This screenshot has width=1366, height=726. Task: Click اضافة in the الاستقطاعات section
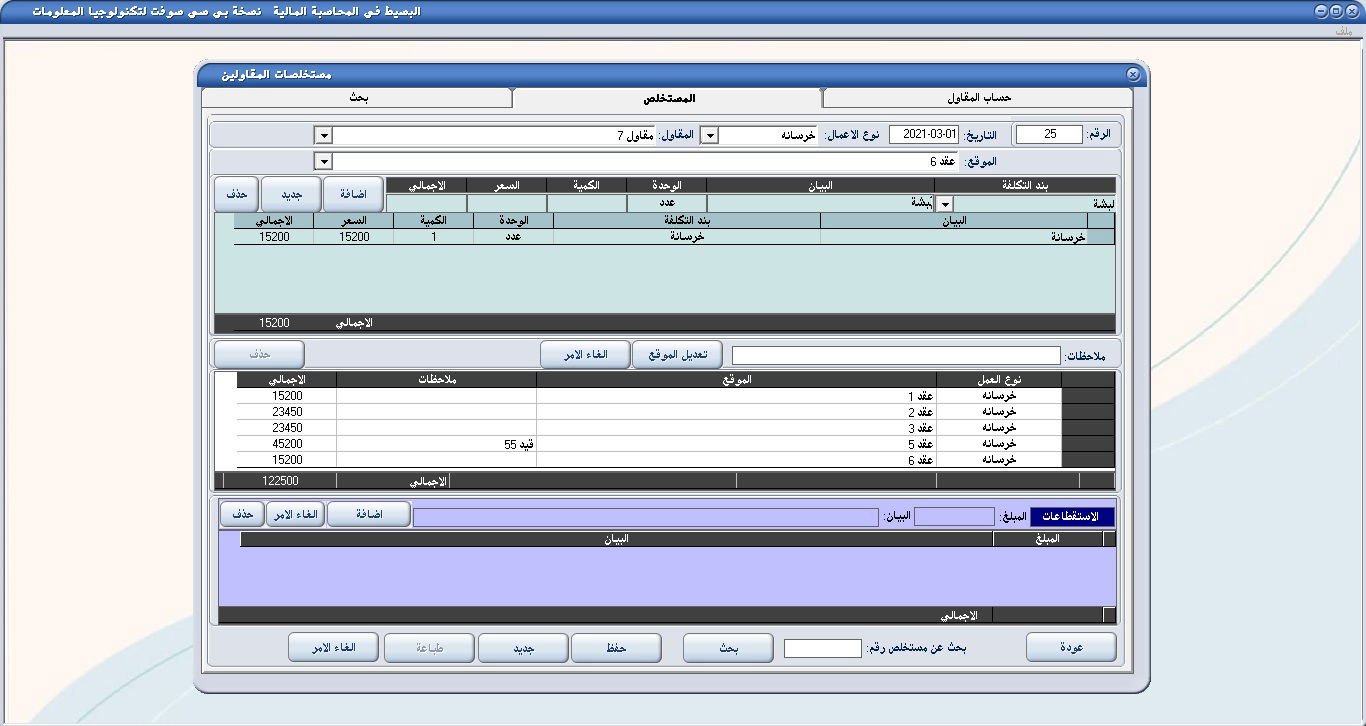coord(368,514)
